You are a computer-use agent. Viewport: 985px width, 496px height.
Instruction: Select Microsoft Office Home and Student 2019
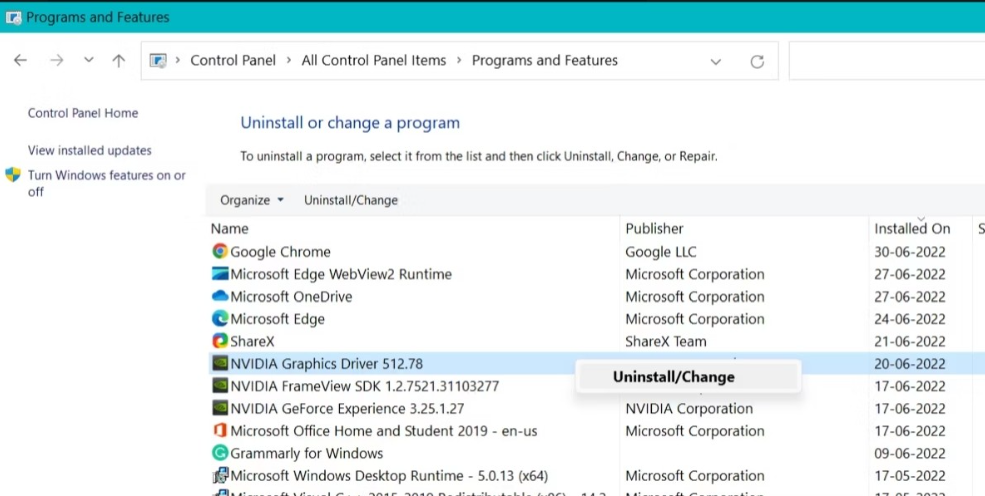point(384,431)
